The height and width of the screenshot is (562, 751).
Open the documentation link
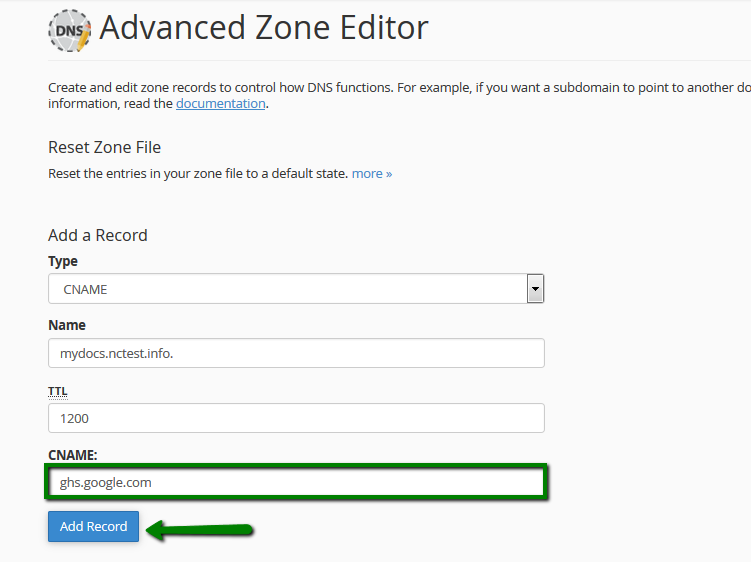(x=220, y=103)
